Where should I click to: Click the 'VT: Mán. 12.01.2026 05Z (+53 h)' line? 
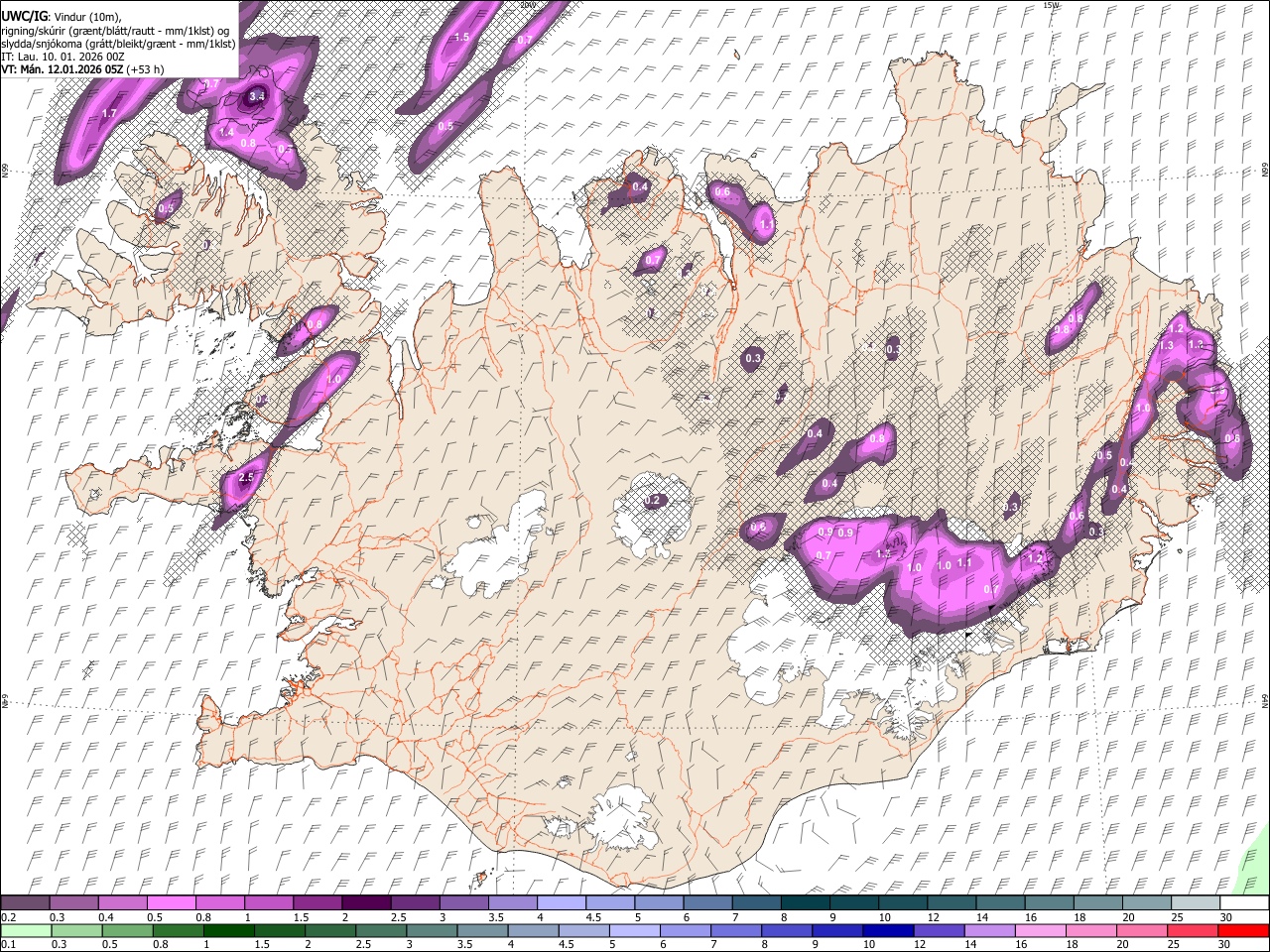(x=83, y=69)
